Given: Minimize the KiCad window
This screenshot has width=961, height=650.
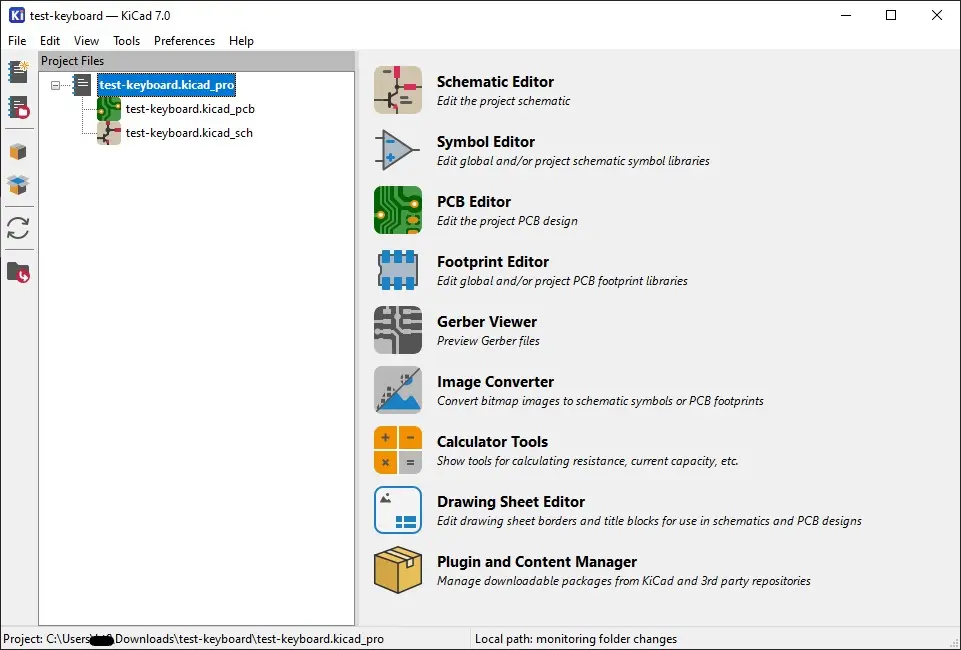Looking at the screenshot, I should pyautogui.click(x=846, y=15).
